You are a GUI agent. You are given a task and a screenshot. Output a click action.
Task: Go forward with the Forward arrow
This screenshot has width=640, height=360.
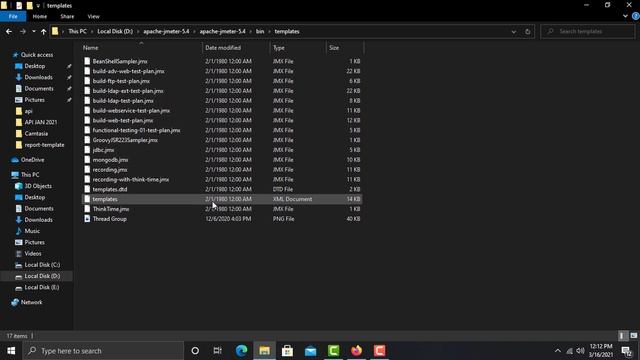click(x=23, y=31)
